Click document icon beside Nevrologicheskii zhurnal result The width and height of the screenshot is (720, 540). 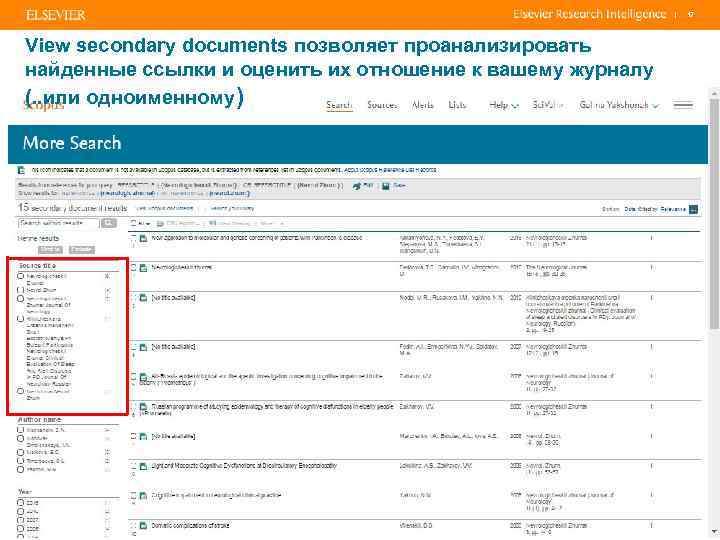pyautogui.click(x=143, y=268)
